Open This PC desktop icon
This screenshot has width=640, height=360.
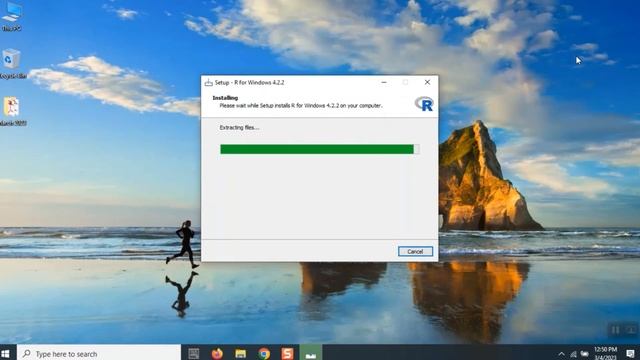point(11,16)
